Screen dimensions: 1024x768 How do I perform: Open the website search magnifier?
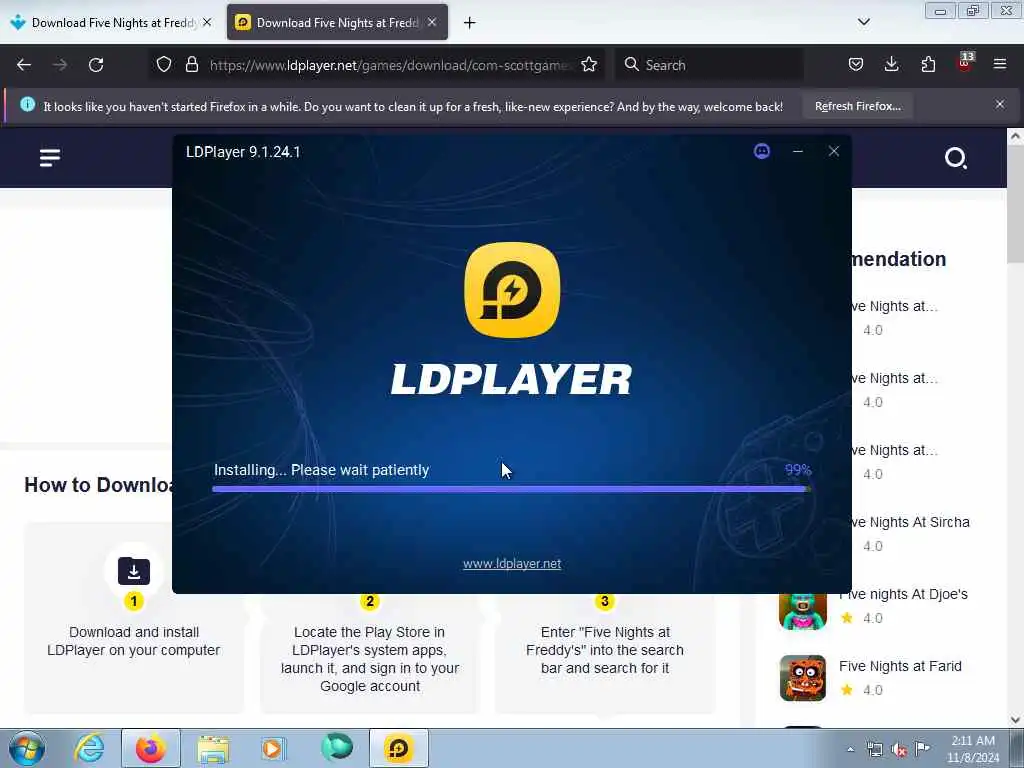(955, 157)
